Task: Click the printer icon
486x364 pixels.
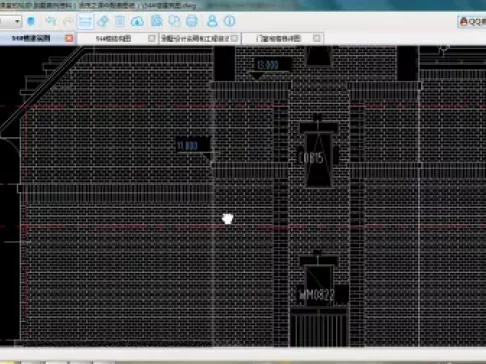Action: coord(192,21)
